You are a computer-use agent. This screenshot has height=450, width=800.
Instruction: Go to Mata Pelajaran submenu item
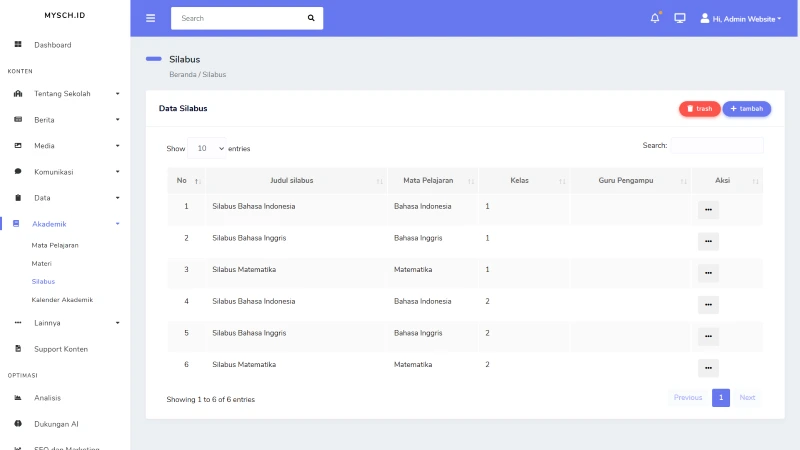(x=55, y=244)
